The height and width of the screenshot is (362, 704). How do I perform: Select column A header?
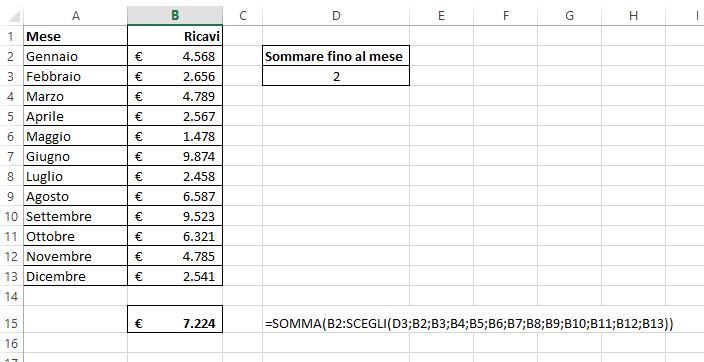point(75,15)
